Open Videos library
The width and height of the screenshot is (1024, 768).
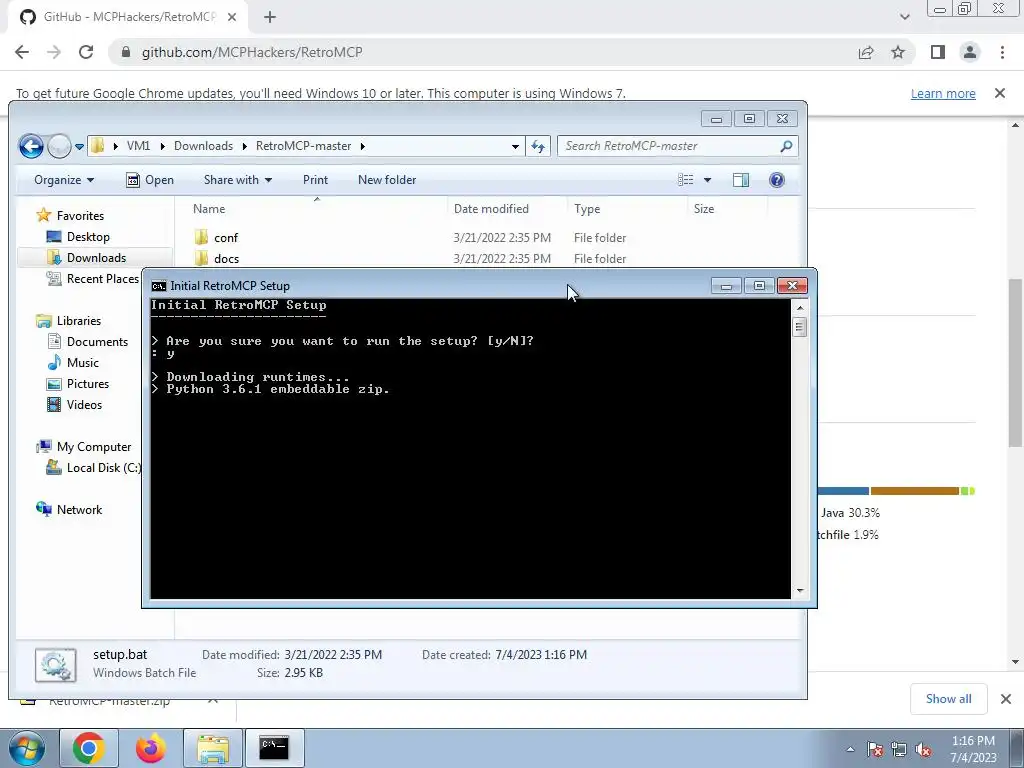84,404
